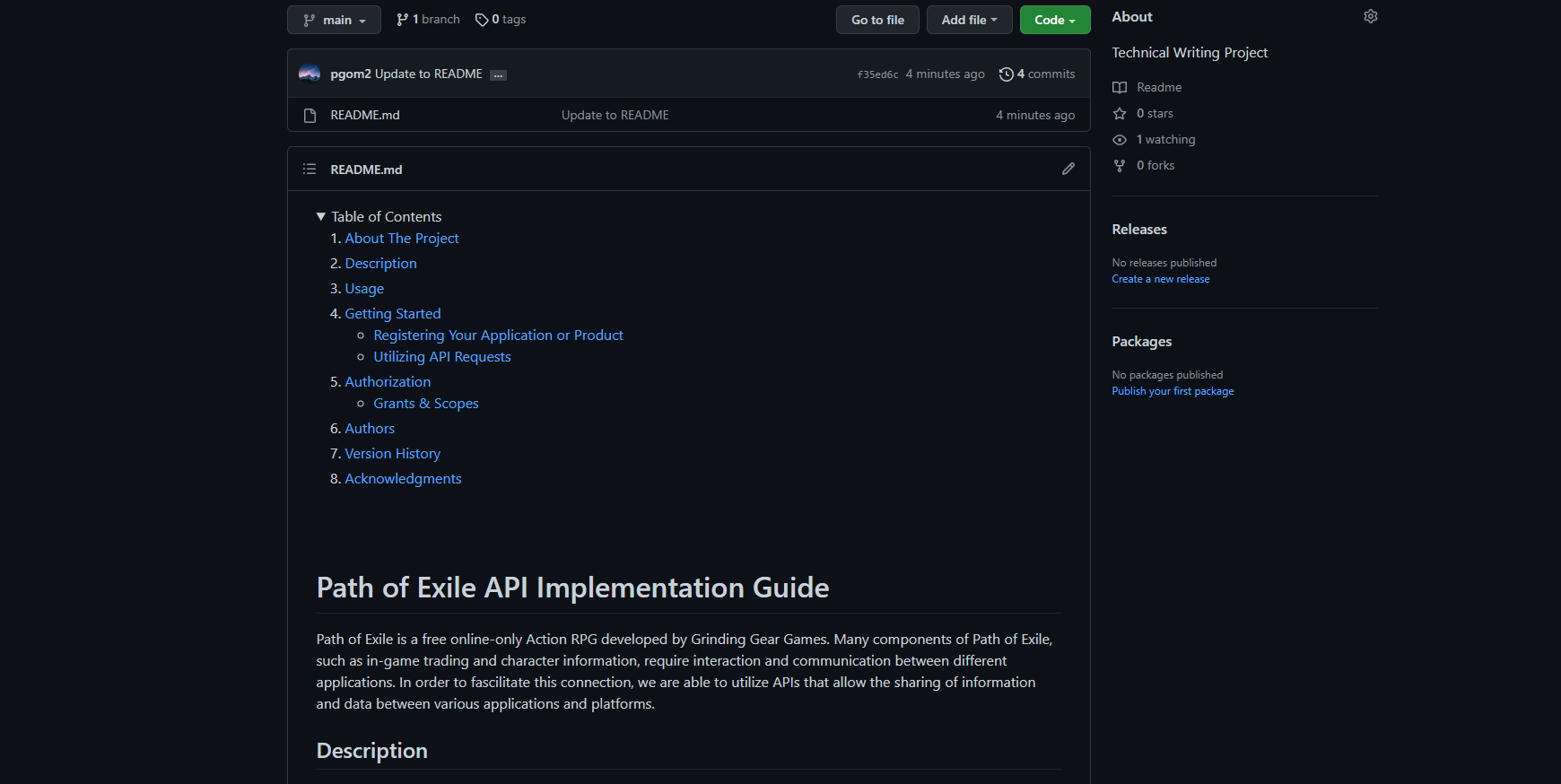Open the 0 stars link

pos(1154,113)
